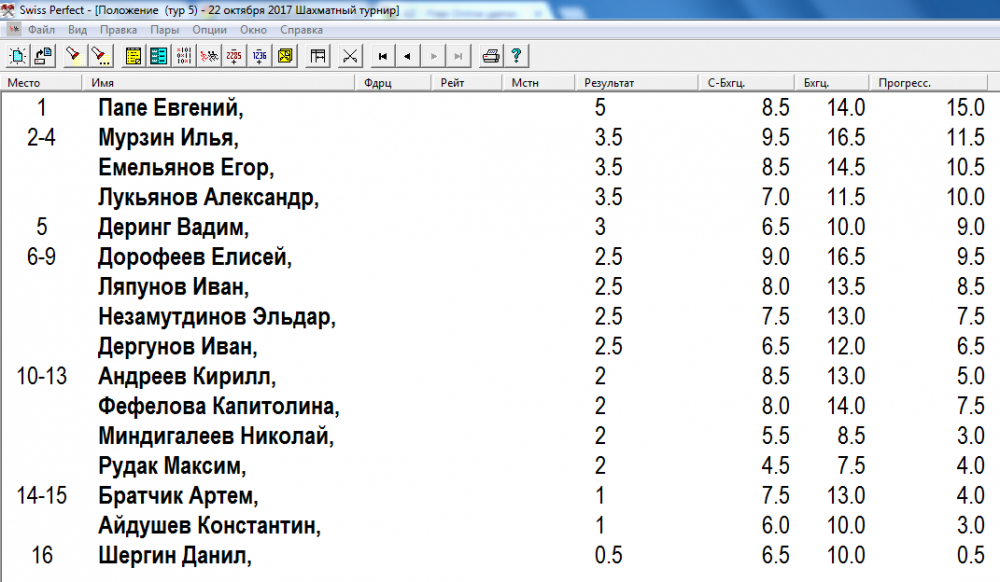The width and height of the screenshot is (1000, 582).
Task: Click result 0.5 in Шергин Данил row
Action: [608, 556]
